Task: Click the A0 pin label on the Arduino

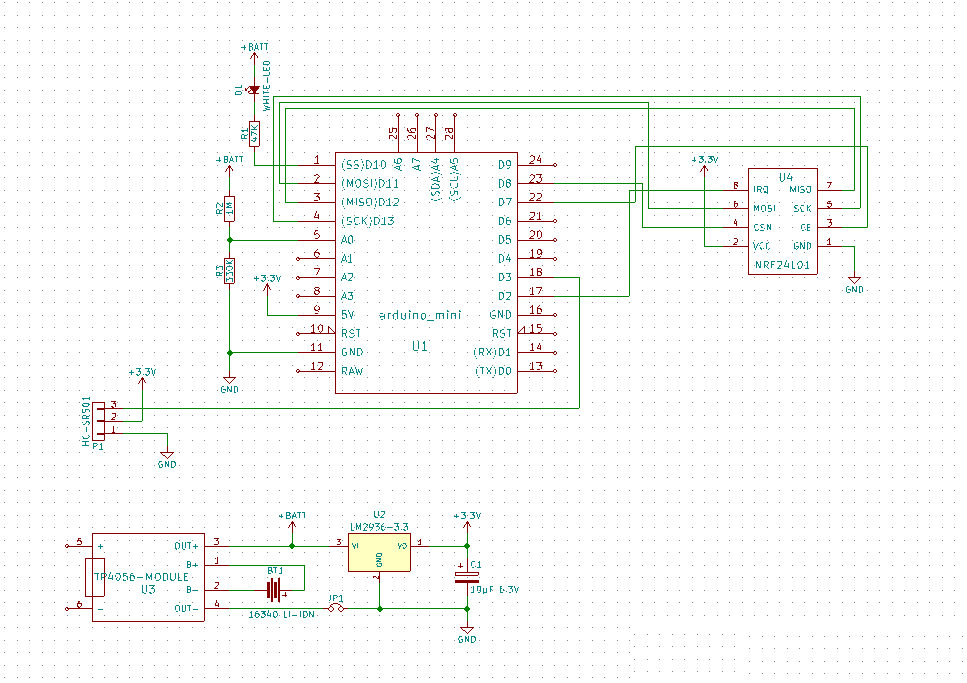Action: tap(347, 240)
